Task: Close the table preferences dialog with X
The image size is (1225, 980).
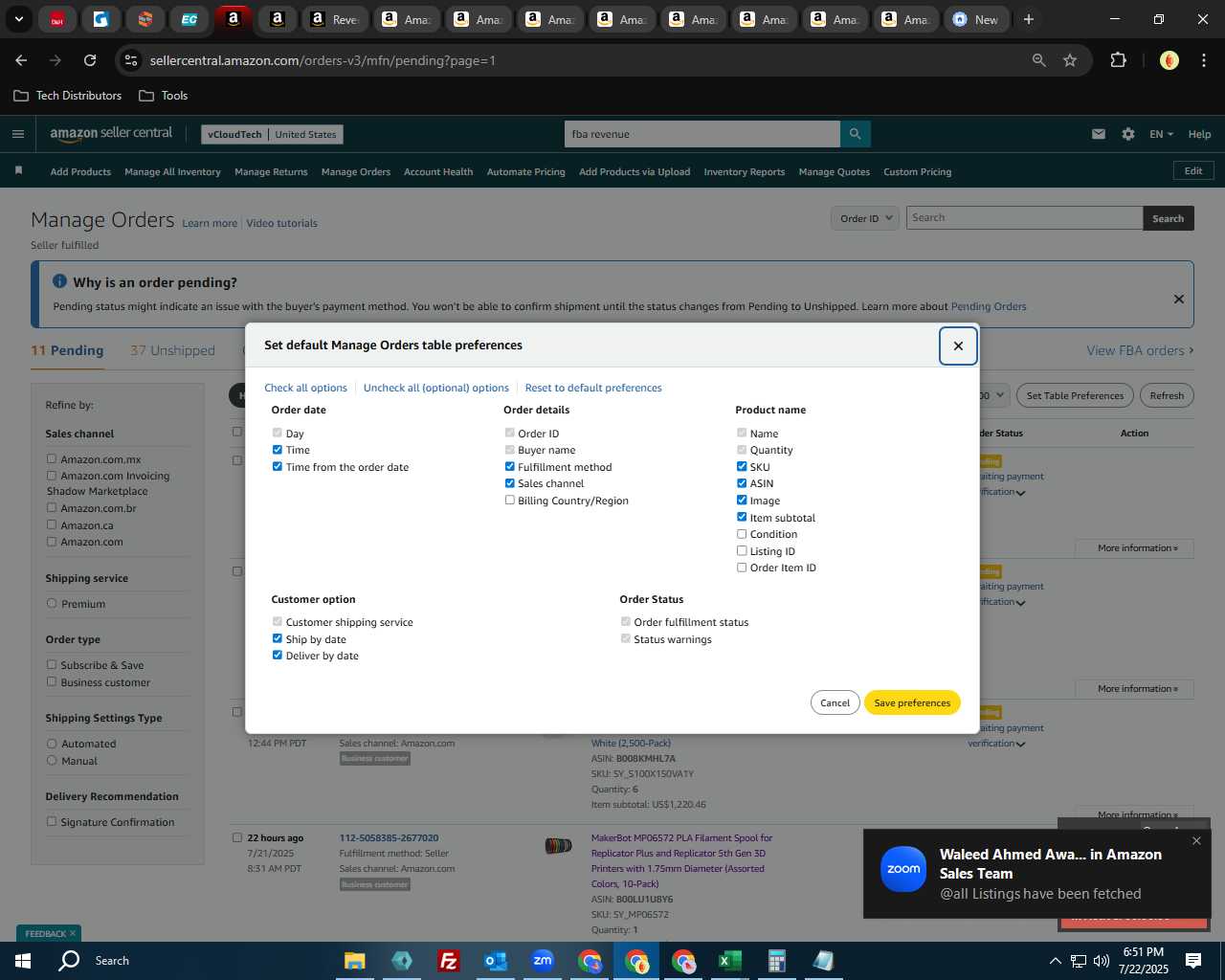Action: click(958, 345)
